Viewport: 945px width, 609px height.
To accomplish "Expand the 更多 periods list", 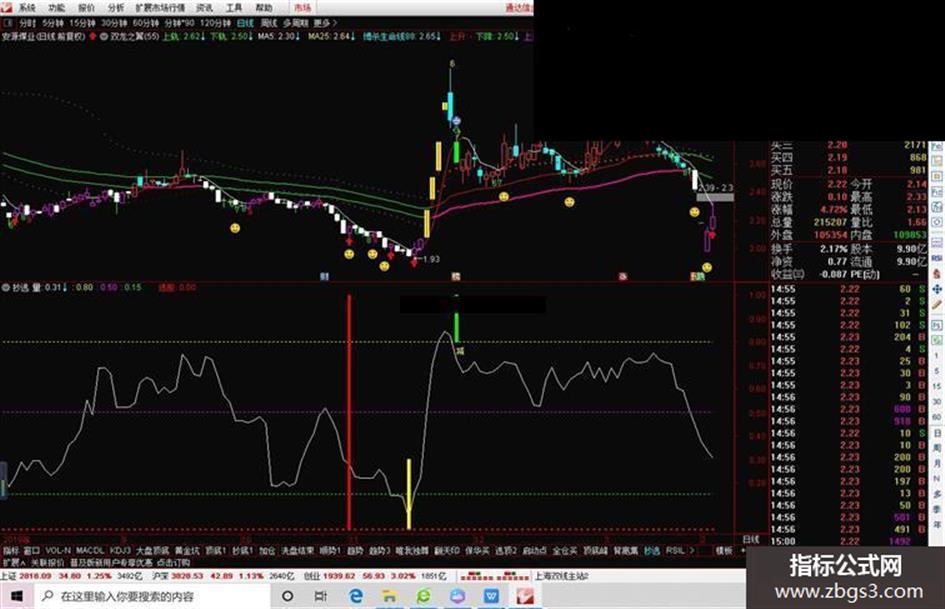I will (325, 23).
